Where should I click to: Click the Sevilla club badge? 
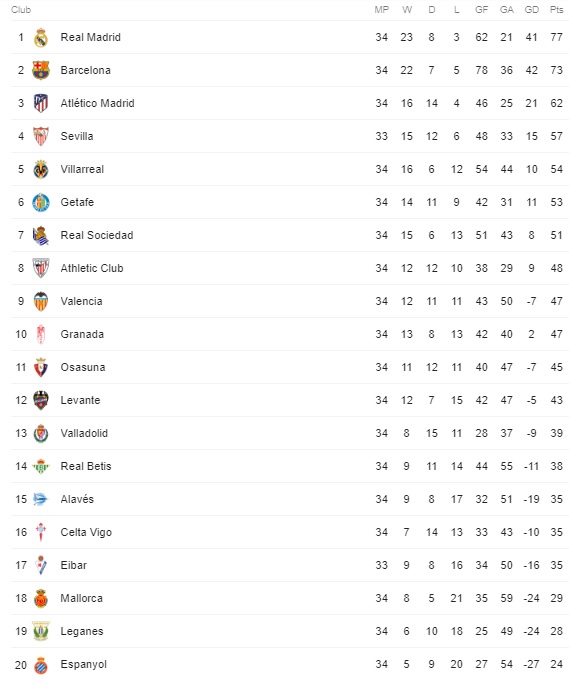pyautogui.click(x=41, y=136)
